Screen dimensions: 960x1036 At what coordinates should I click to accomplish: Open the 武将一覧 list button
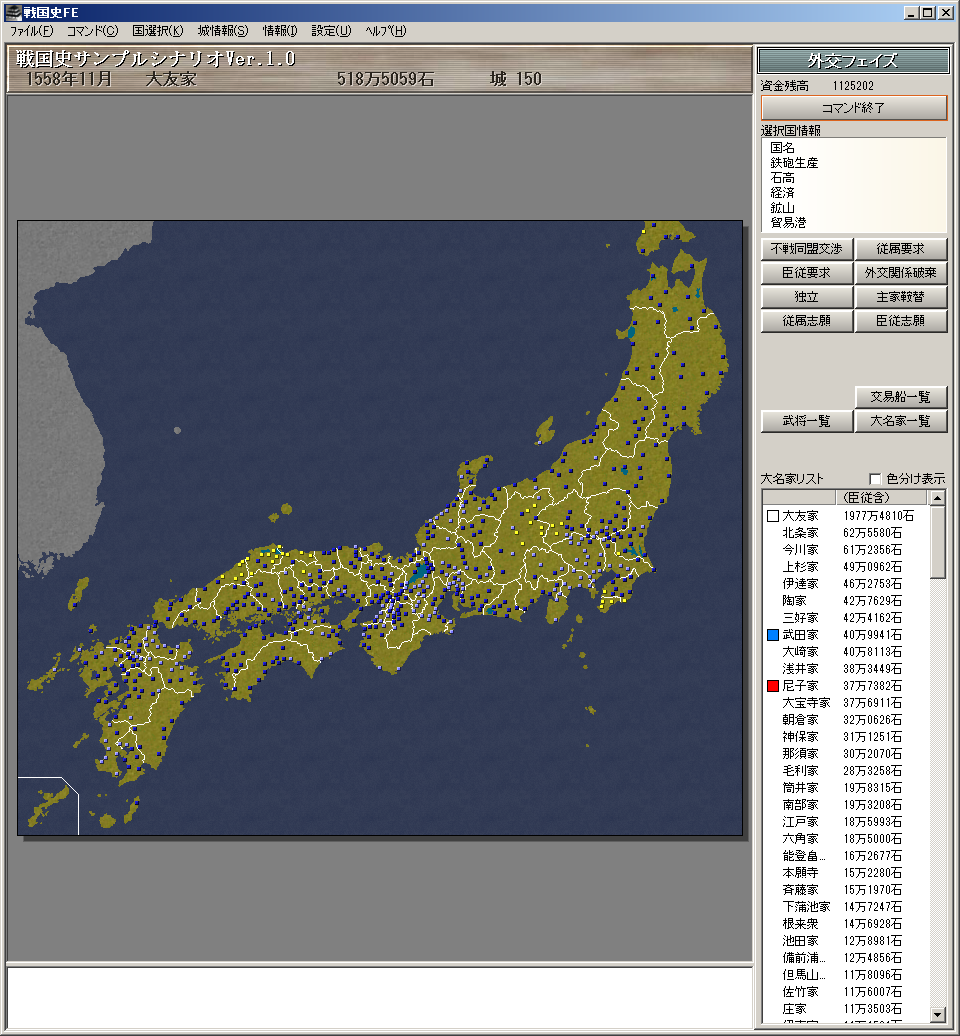click(806, 421)
